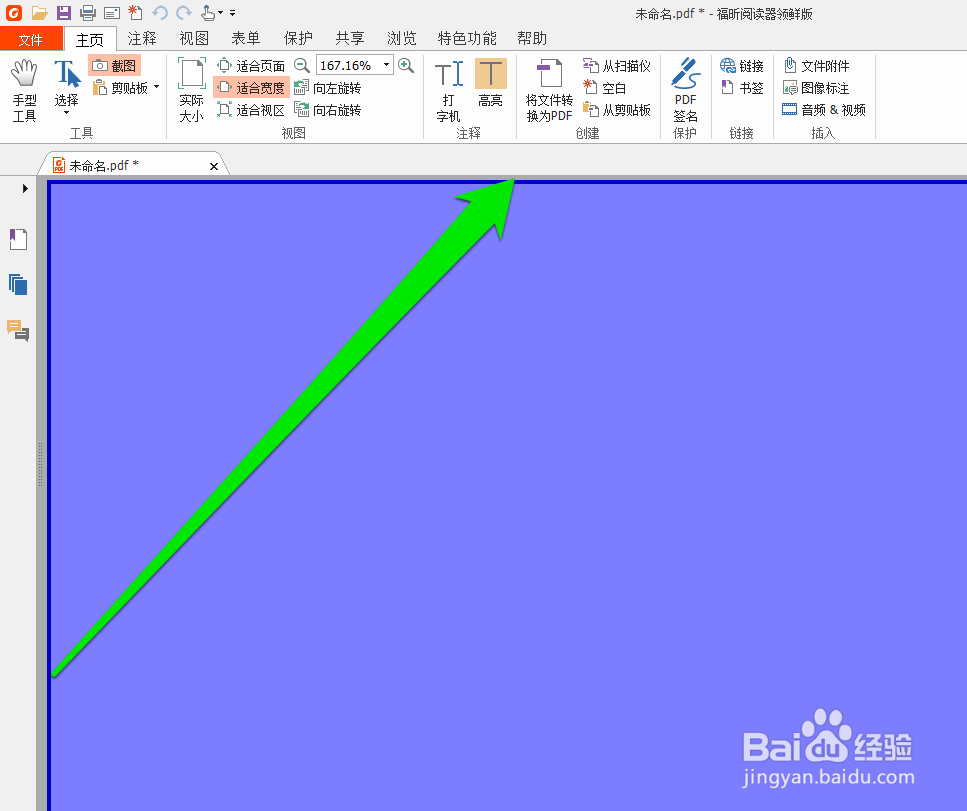Enable 适合视区 fit visible area

click(x=249, y=109)
